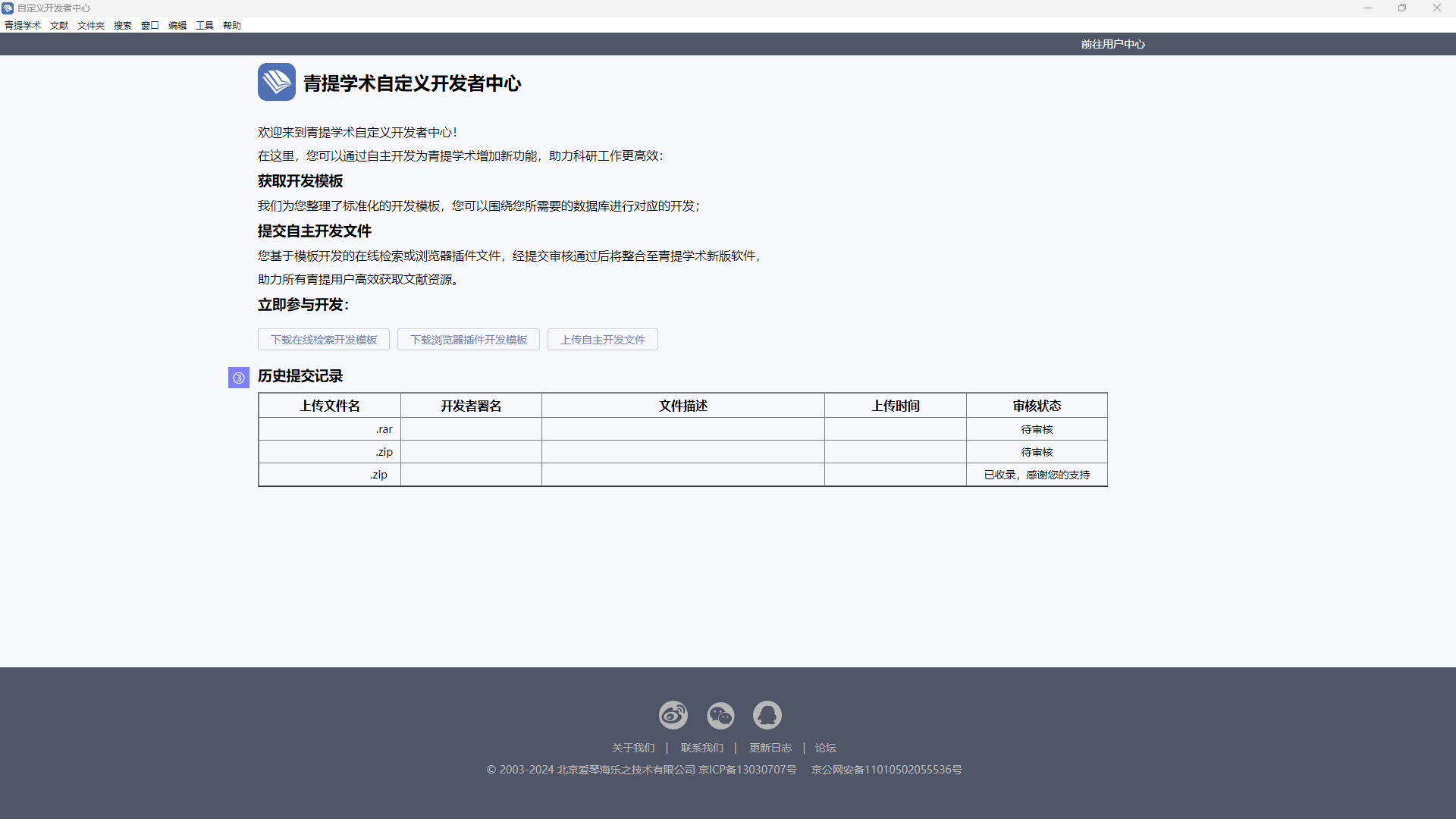Click the app icon in title bar

click(x=8, y=8)
